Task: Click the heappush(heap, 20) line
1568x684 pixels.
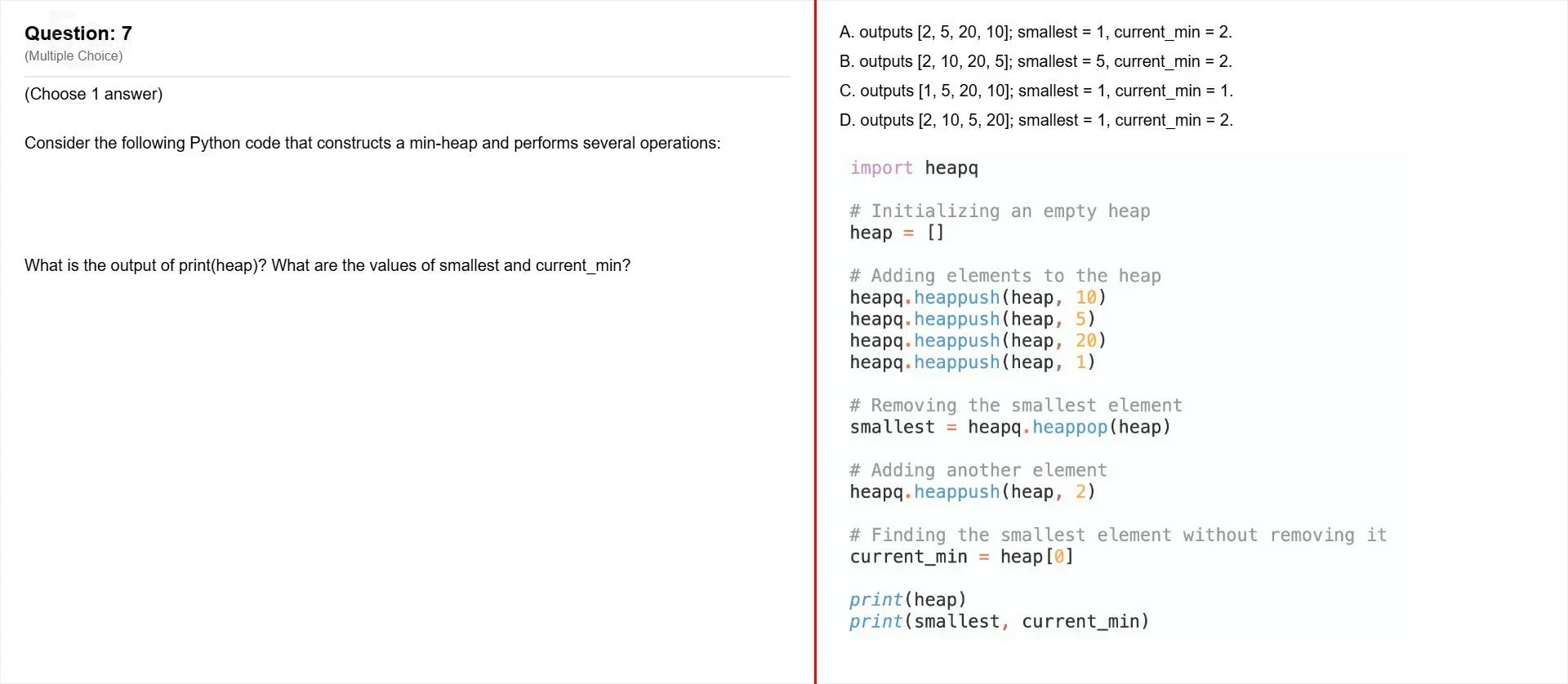Action: pyautogui.click(x=978, y=340)
